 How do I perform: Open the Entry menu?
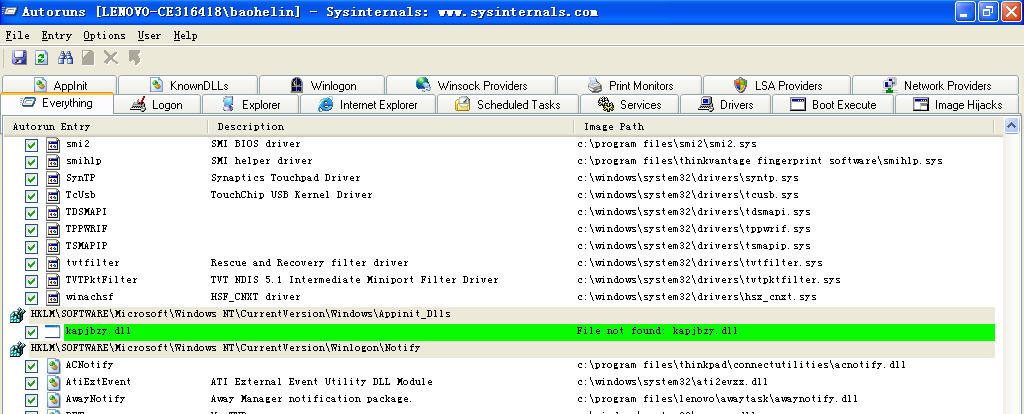click(57, 35)
